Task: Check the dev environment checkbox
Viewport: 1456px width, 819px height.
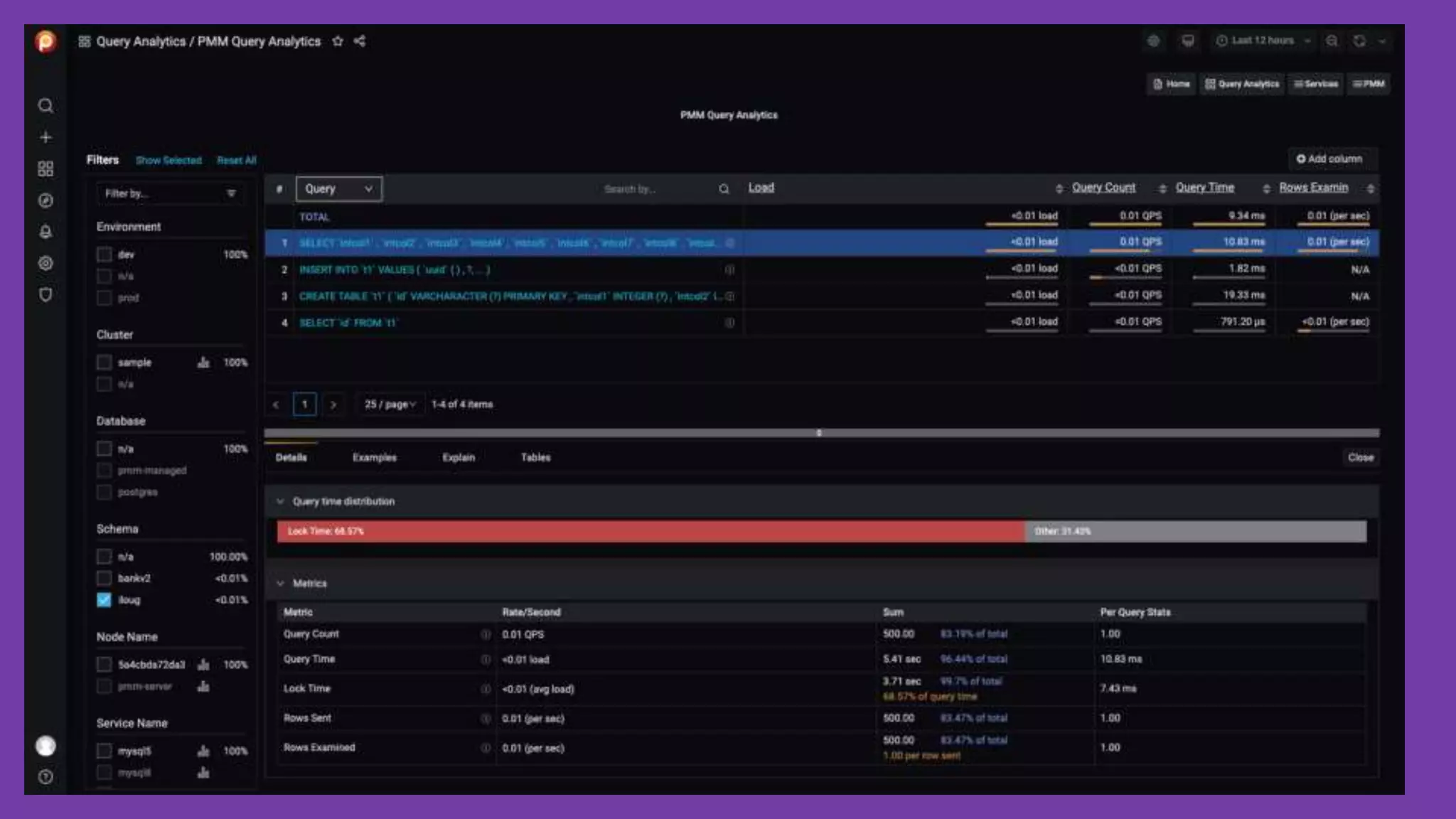Action: click(105, 255)
